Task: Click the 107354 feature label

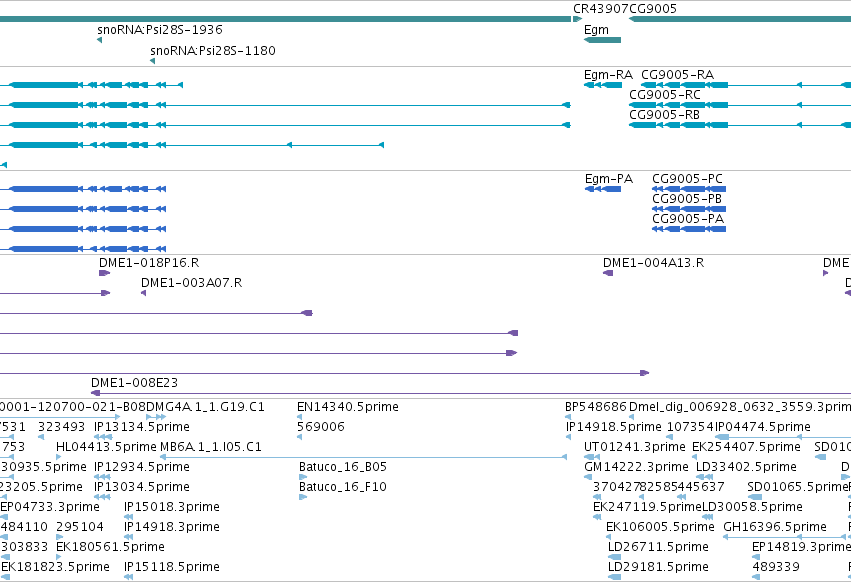Action: [x=690, y=427]
